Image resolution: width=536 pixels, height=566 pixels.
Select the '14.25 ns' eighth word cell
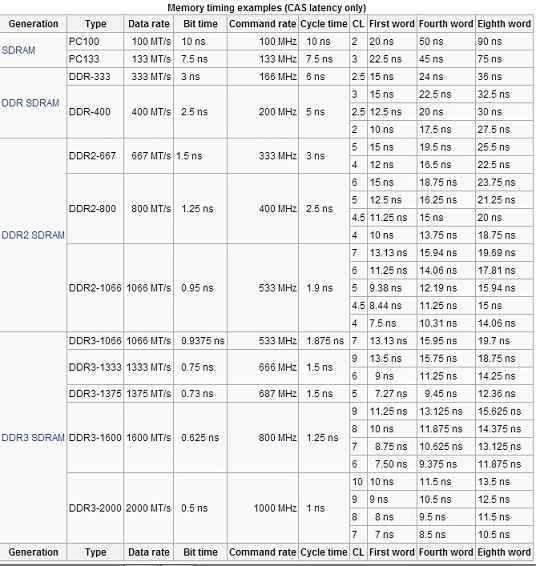click(504, 376)
